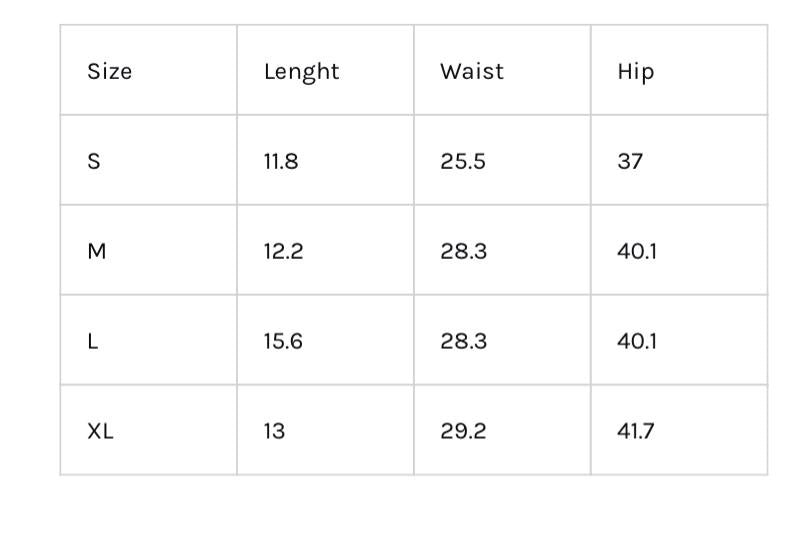Click the 25.5 waist value
This screenshot has height=533, width=806.
tap(463, 161)
